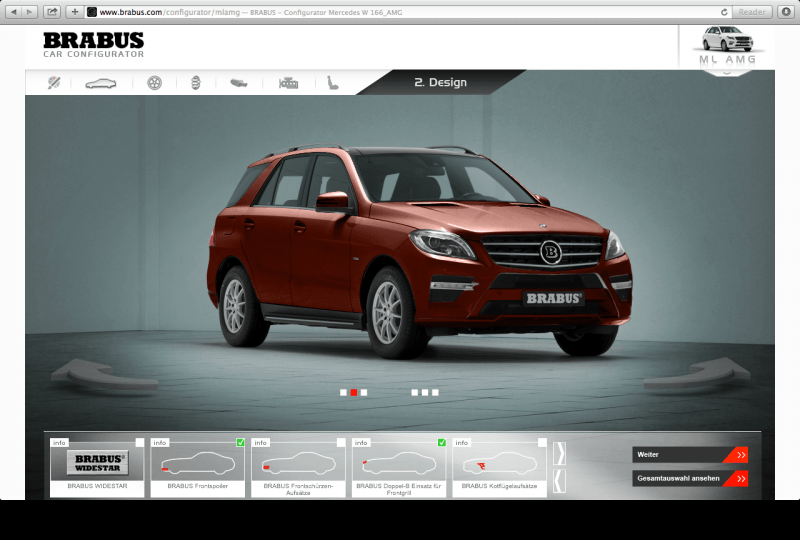The width and height of the screenshot is (800, 540).
Task: Open info for Doppel-B Einsatz für Frontgrill
Action: pyautogui.click(x=361, y=443)
